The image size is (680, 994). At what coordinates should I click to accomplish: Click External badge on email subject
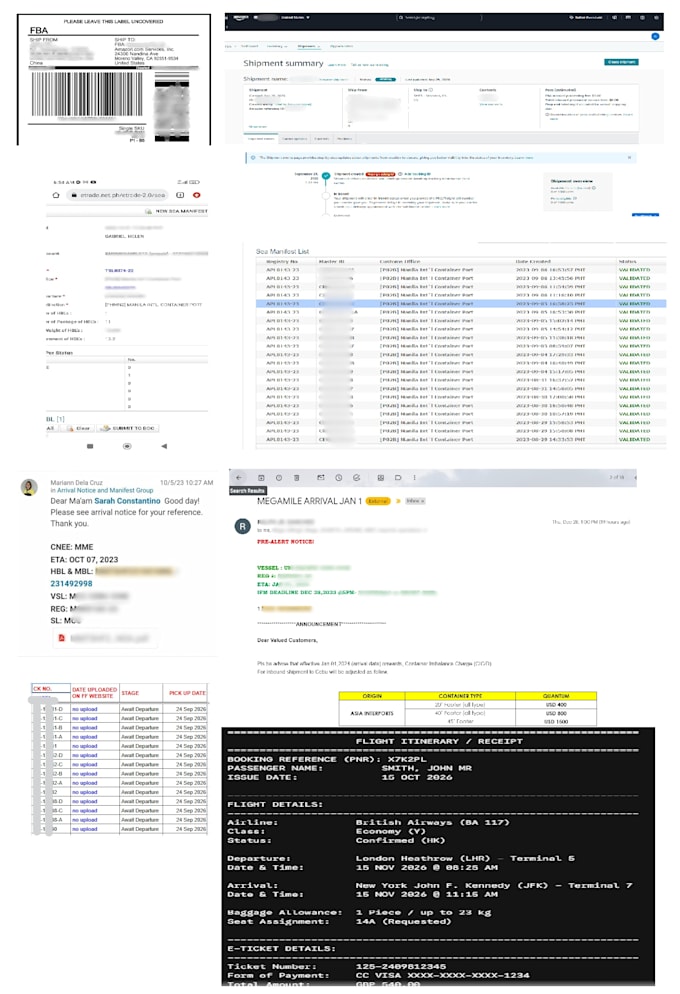point(378,501)
